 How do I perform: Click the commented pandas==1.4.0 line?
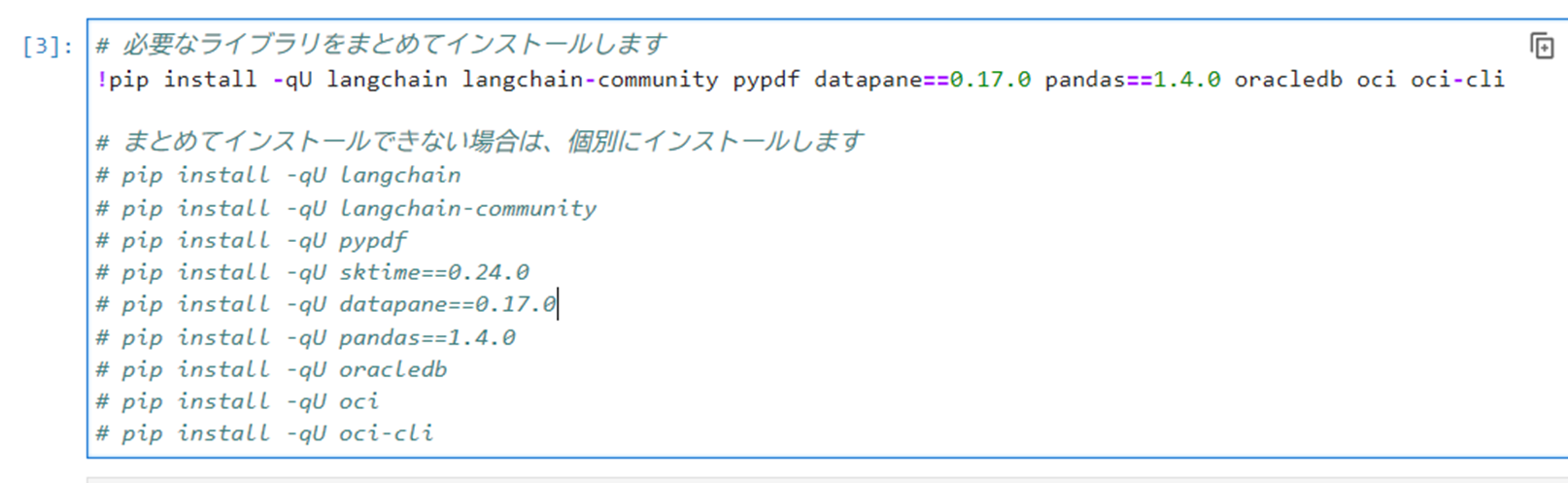click(x=305, y=337)
